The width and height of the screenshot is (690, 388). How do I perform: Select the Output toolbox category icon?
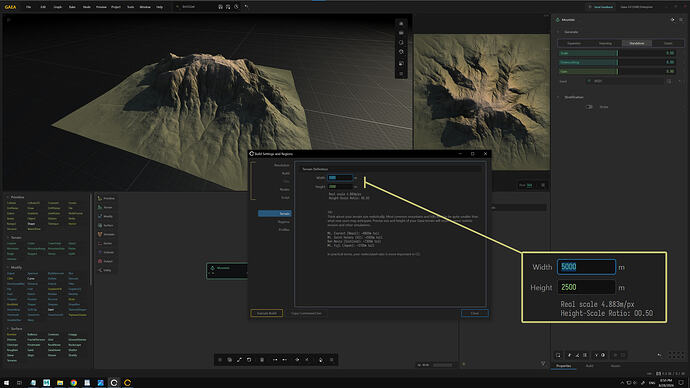[100, 261]
